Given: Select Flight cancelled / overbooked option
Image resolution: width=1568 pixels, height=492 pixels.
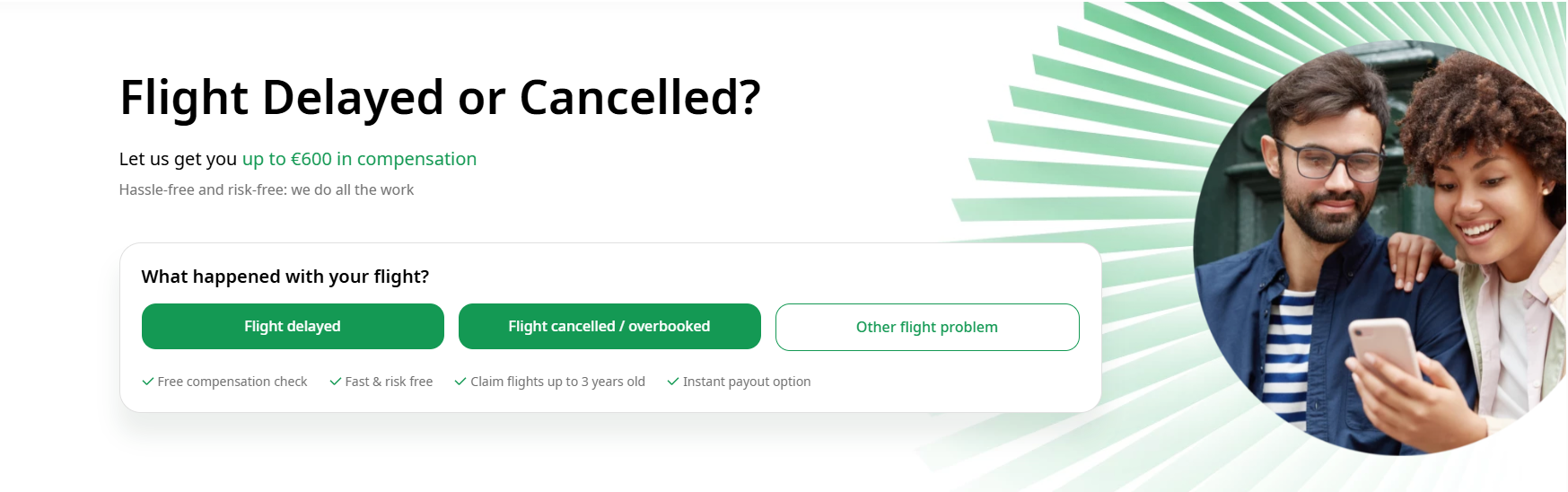Looking at the screenshot, I should pos(609,326).
